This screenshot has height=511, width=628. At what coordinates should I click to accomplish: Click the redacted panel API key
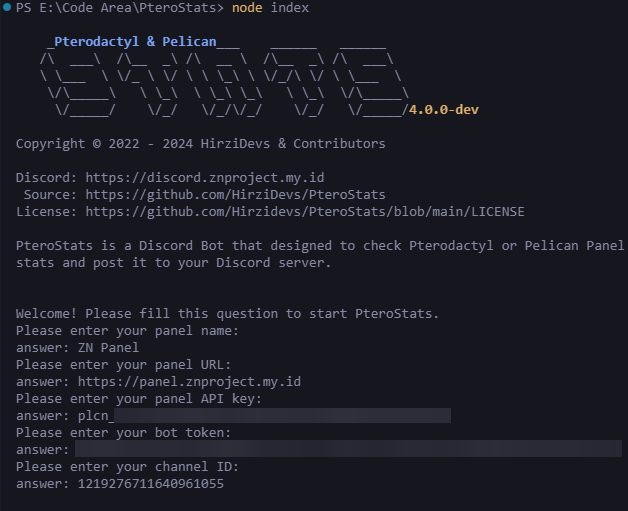[281, 415]
